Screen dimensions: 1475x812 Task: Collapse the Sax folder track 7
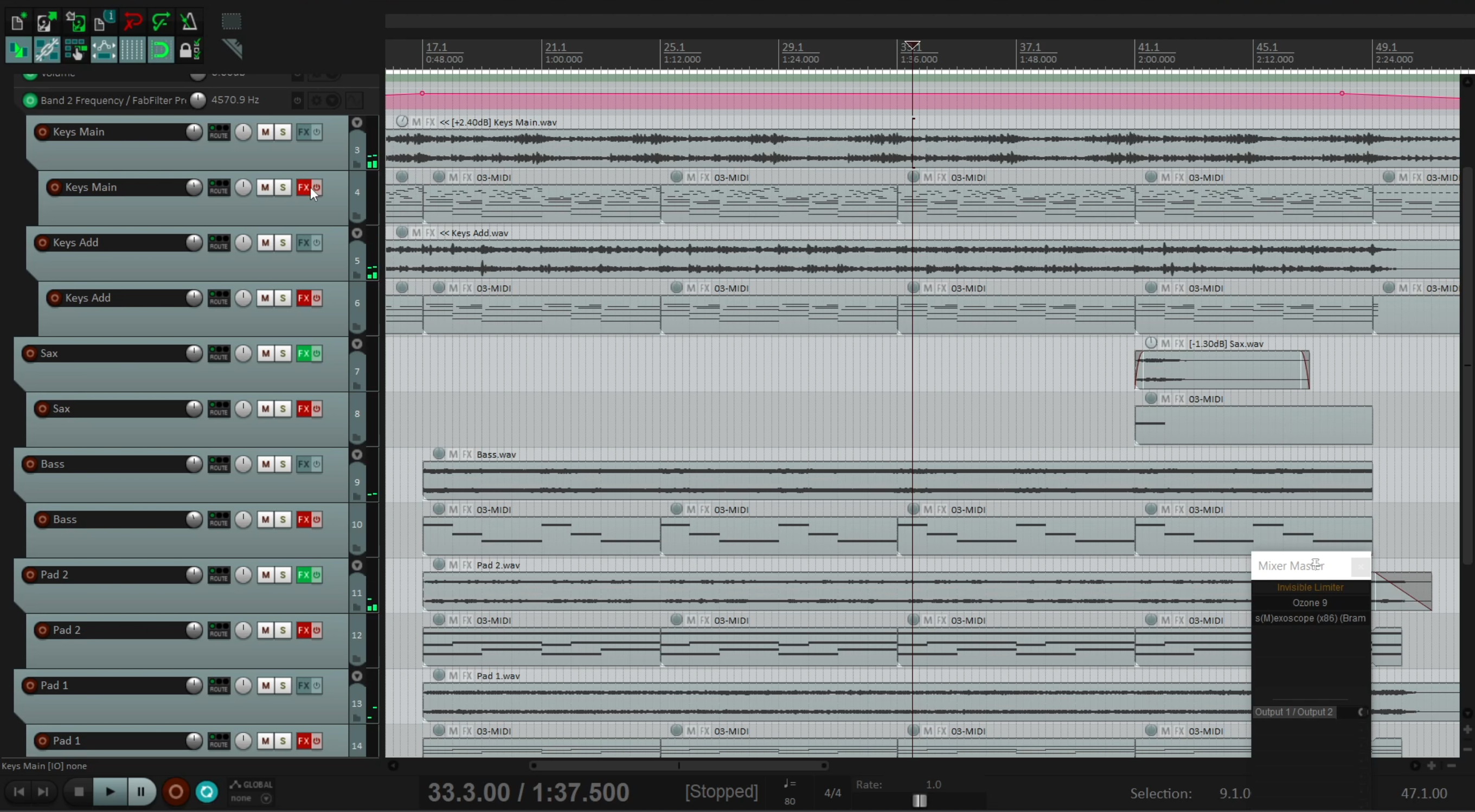click(357, 344)
